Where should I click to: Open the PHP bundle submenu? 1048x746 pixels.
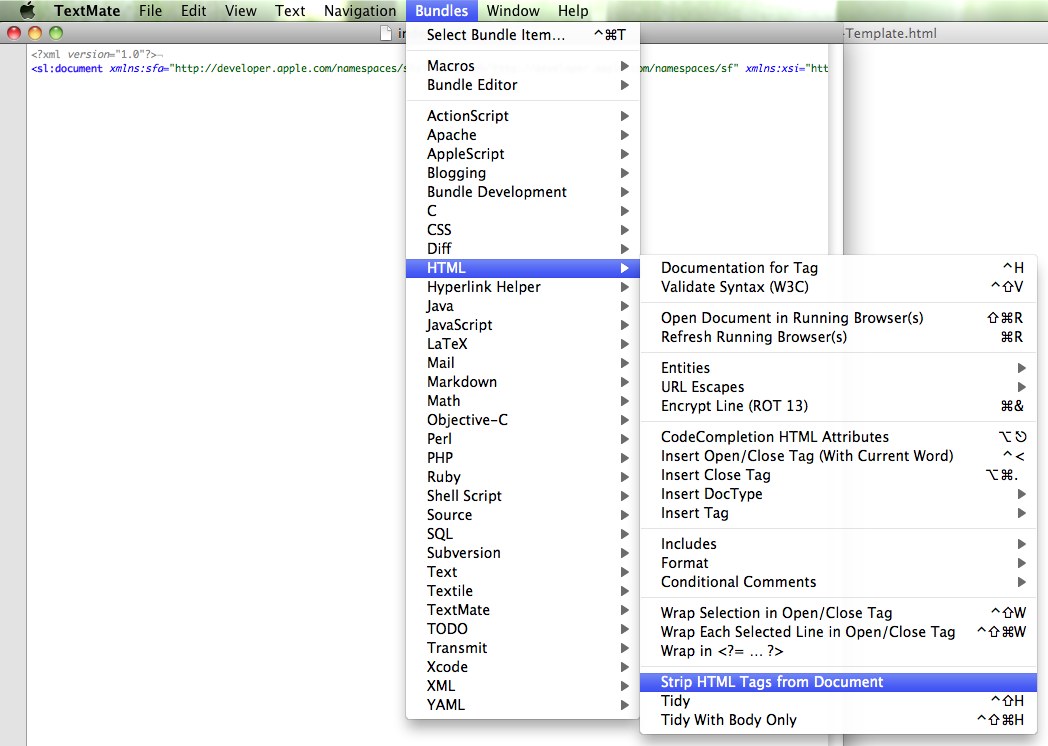point(523,458)
